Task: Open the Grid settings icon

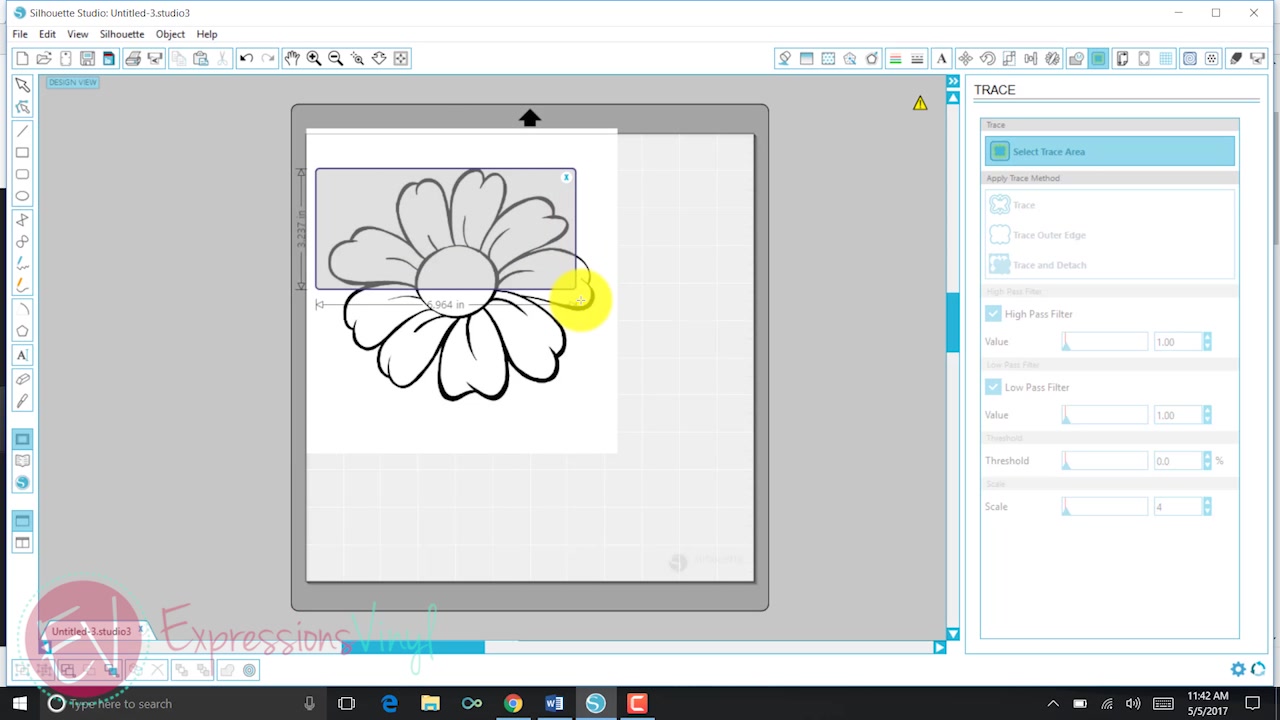Action: click(1166, 59)
